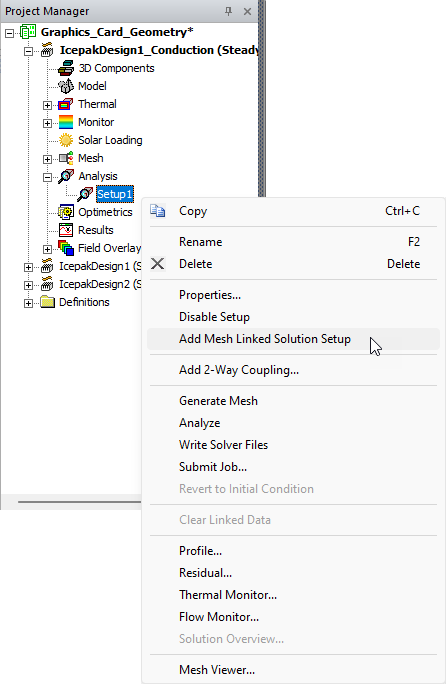Select Add Mesh Linked Solution Setup
The image size is (446, 684).
[293, 339]
